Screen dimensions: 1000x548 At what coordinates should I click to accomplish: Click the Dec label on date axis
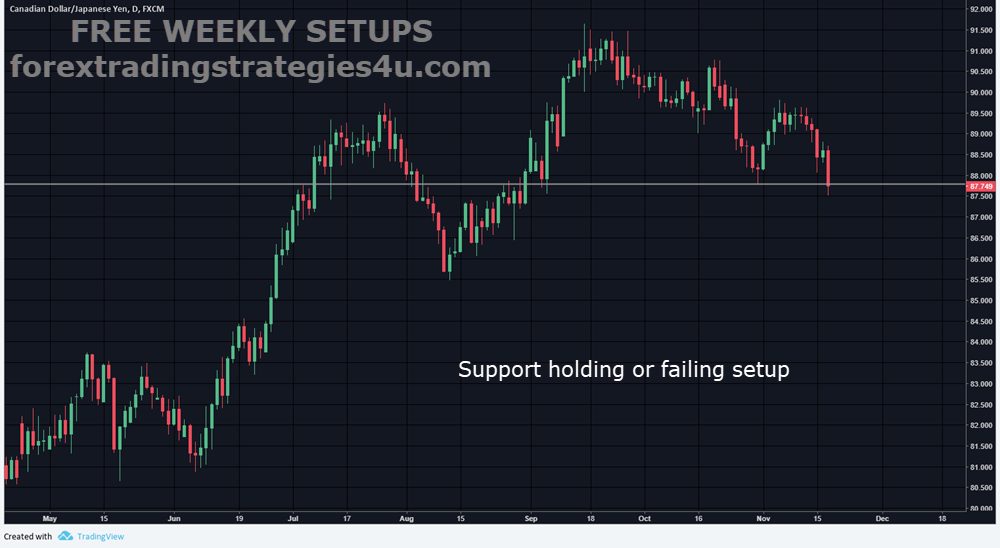[x=881, y=519]
